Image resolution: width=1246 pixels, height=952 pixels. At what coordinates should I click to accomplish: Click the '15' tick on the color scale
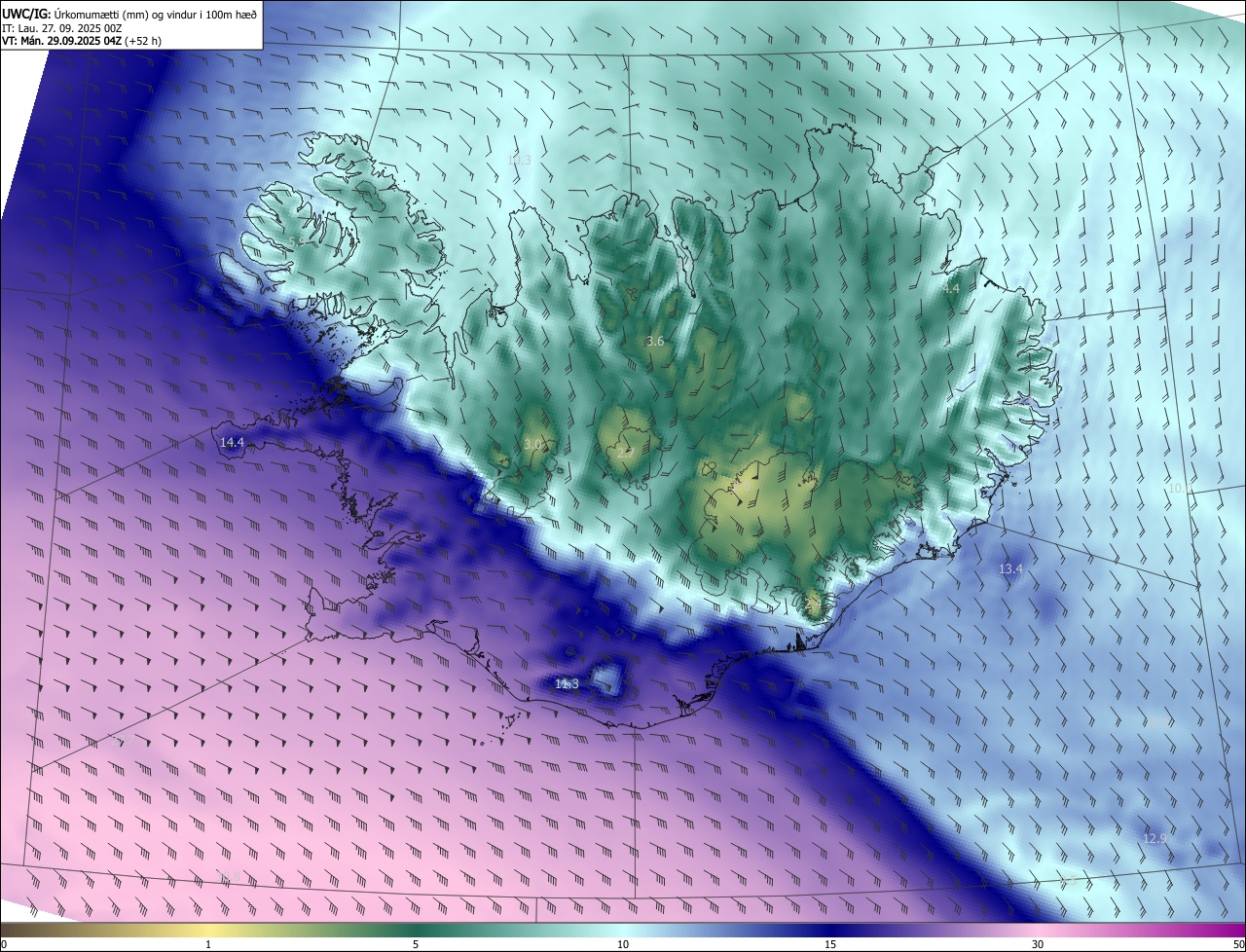(830, 944)
